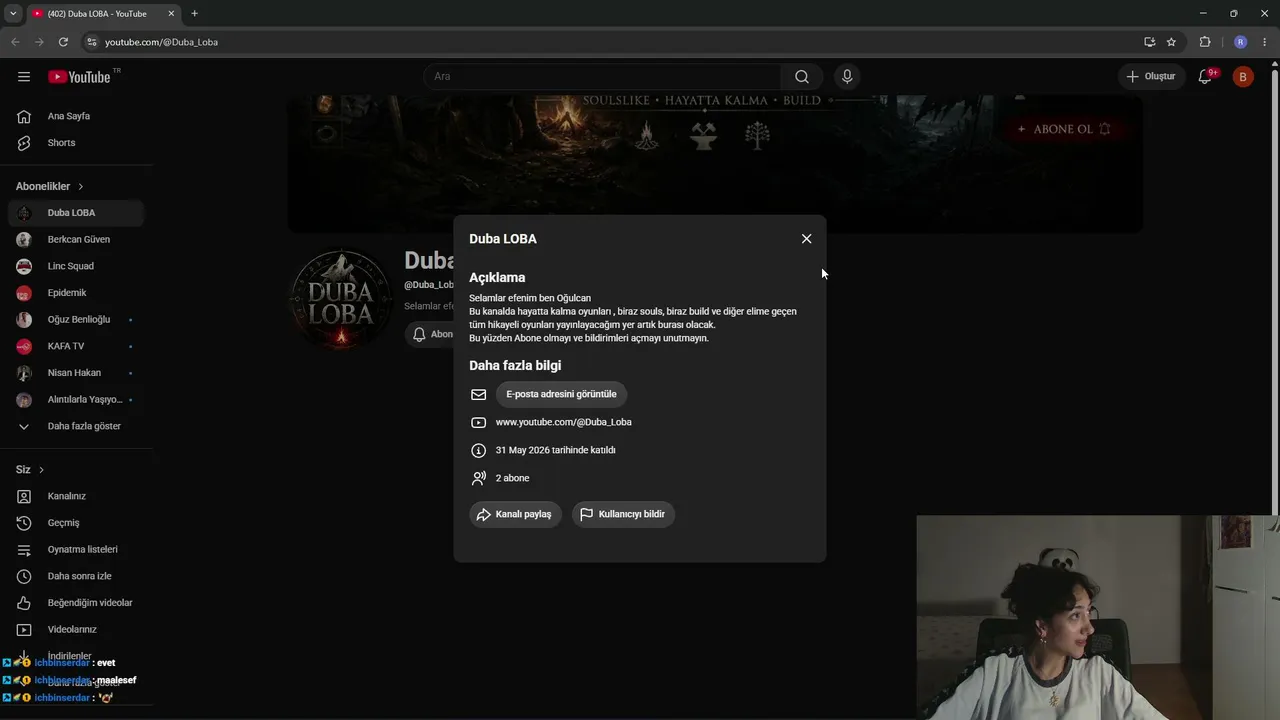Open the Oluştur create button
Screen dimensions: 1280x720
click(1150, 77)
